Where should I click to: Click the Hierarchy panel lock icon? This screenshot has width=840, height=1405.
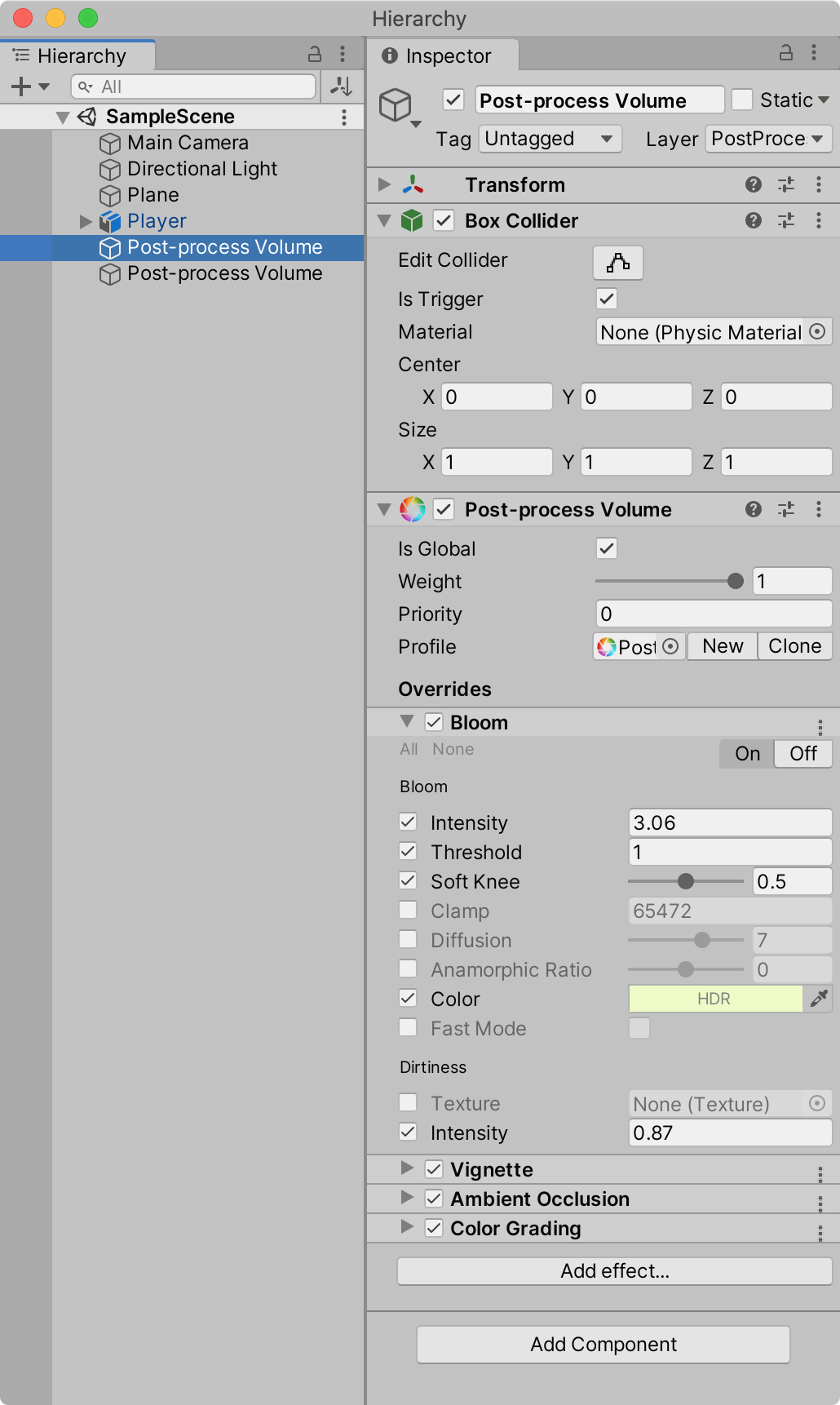(314, 55)
